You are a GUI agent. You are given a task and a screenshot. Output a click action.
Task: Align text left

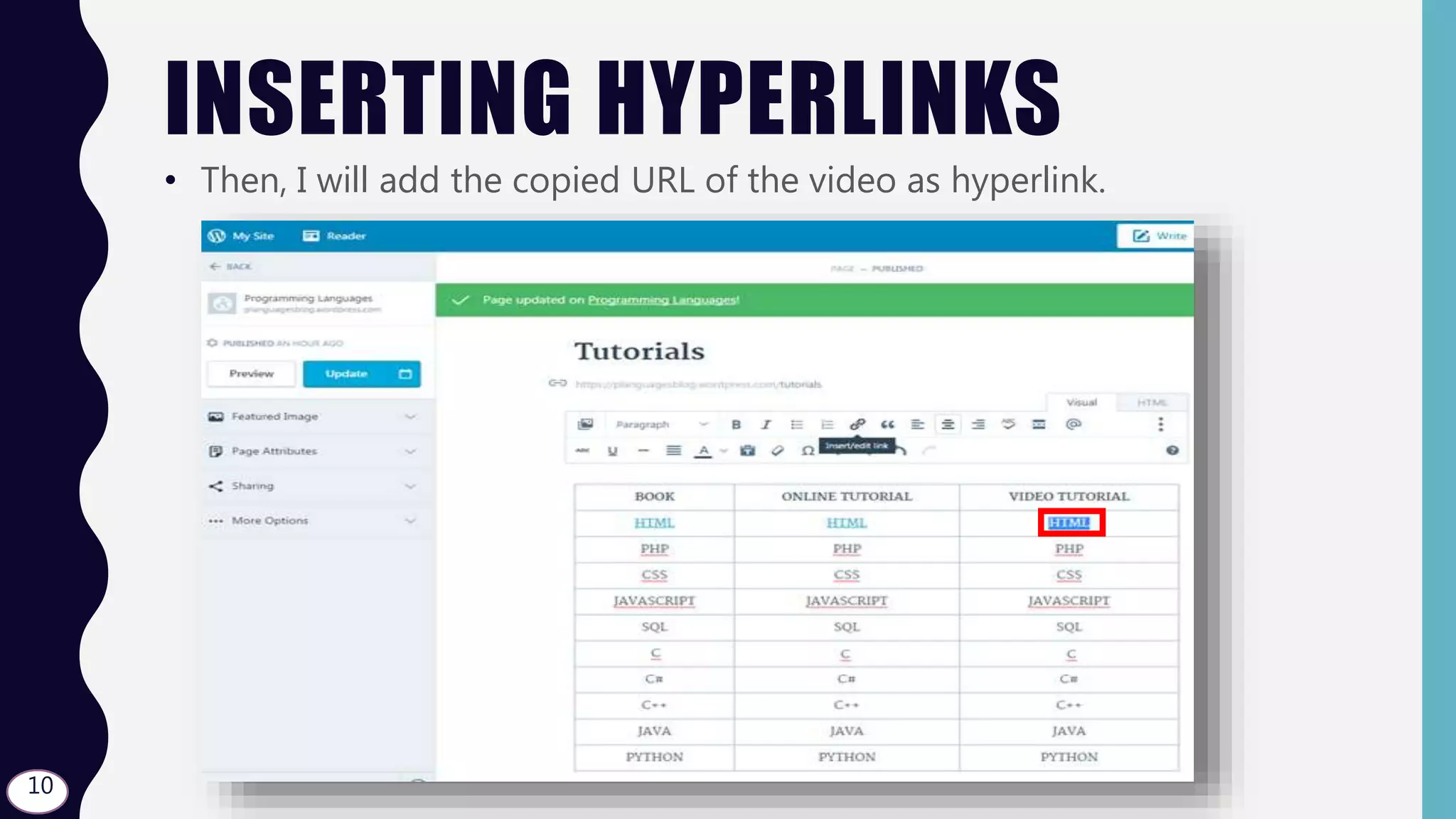point(918,424)
